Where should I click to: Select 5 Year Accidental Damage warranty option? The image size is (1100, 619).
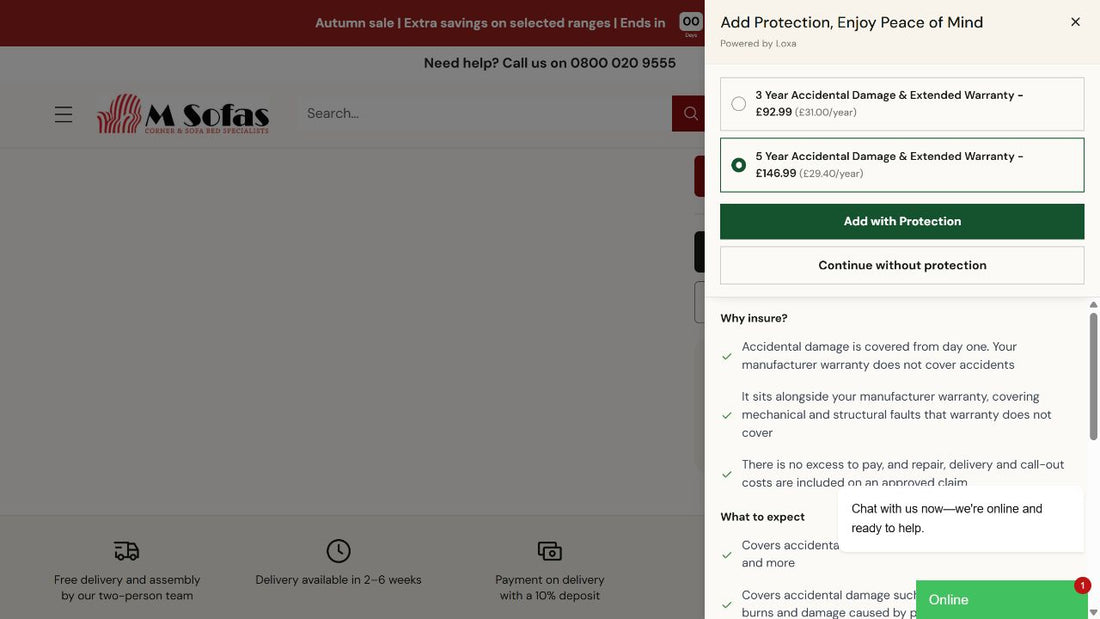(x=901, y=165)
